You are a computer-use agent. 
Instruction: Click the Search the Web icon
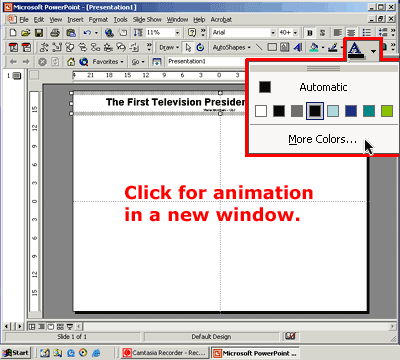pyautogui.click(x=84, y=62)
